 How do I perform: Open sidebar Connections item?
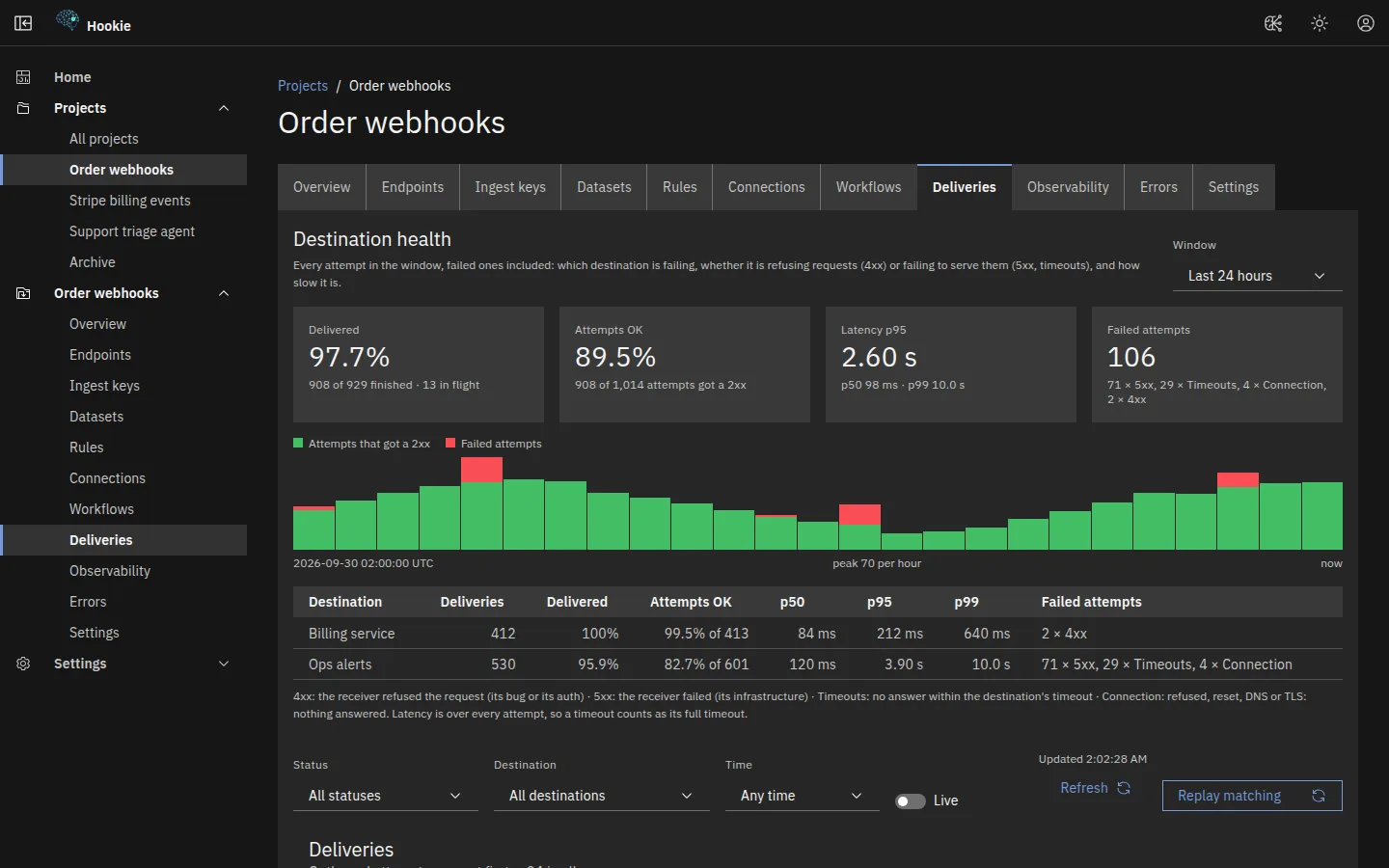(123, 478)
